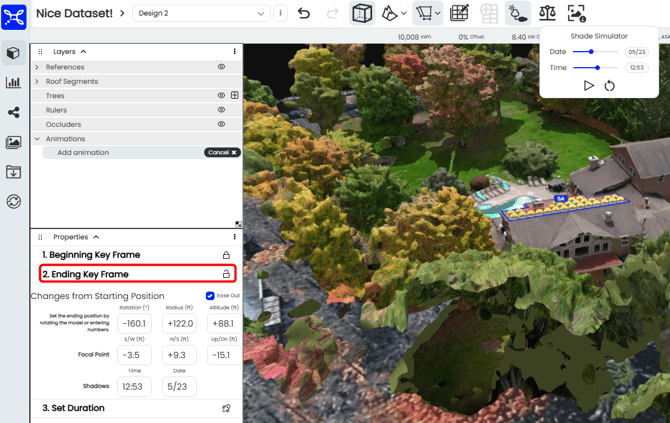Uncheck the Ease Out checkbox
The width and height of the screenshot is (670, 423).
click(x=210, y=296)
